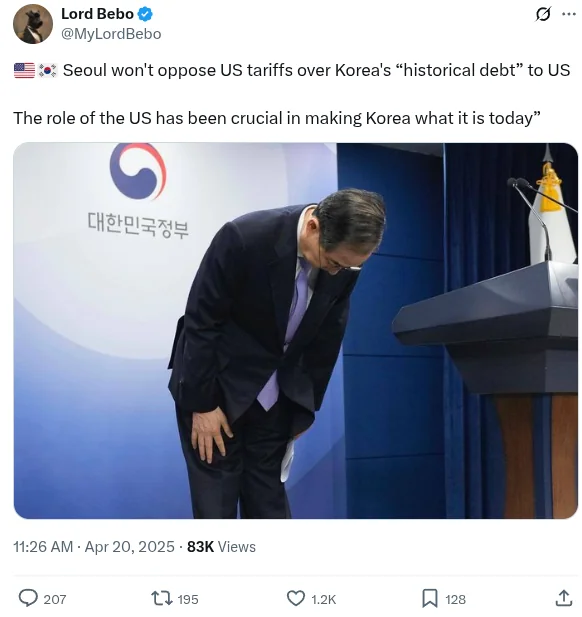Open the three-dot more options menu
Image resolution: width=582 pixels, height=617 pixels.
(x=569, y=14)
